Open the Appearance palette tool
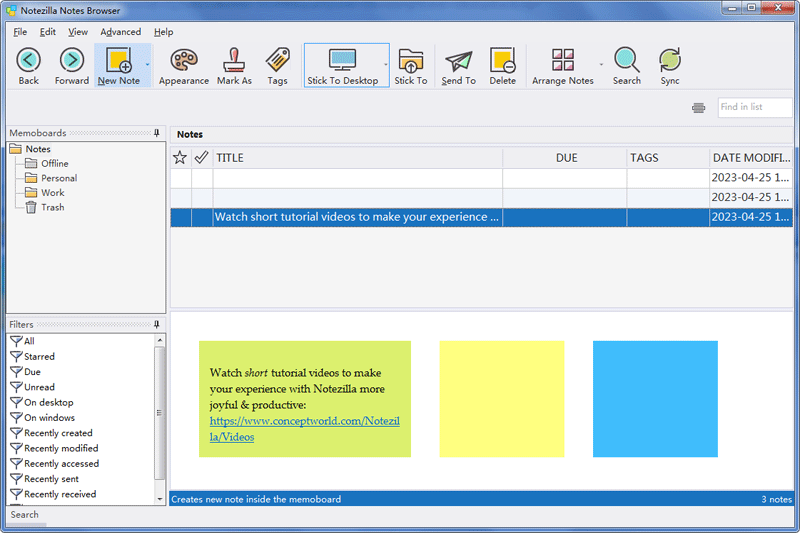800x533 pixels. coord(184,66)
